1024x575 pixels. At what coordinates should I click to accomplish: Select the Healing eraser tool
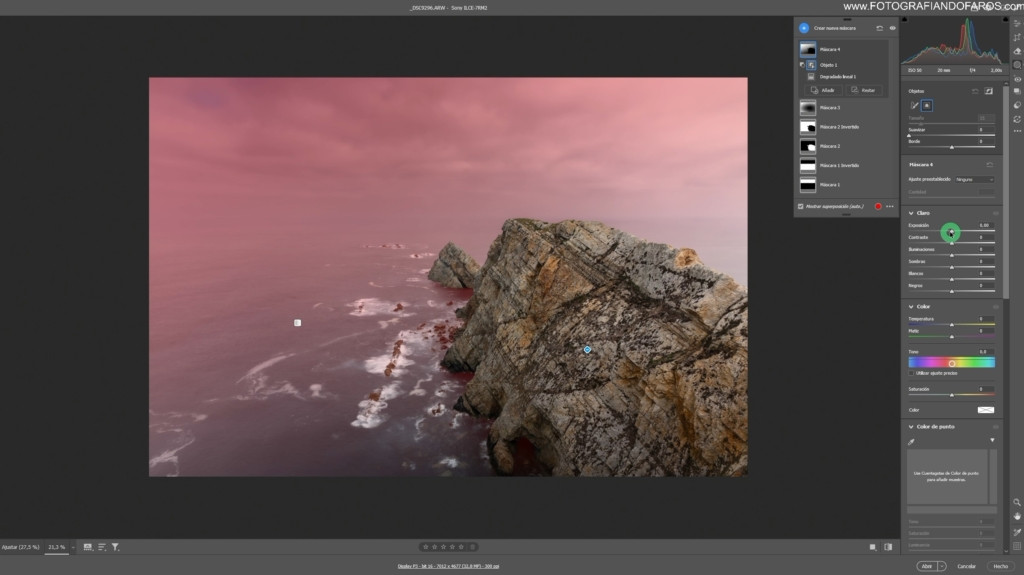[x=1017, y=51]
